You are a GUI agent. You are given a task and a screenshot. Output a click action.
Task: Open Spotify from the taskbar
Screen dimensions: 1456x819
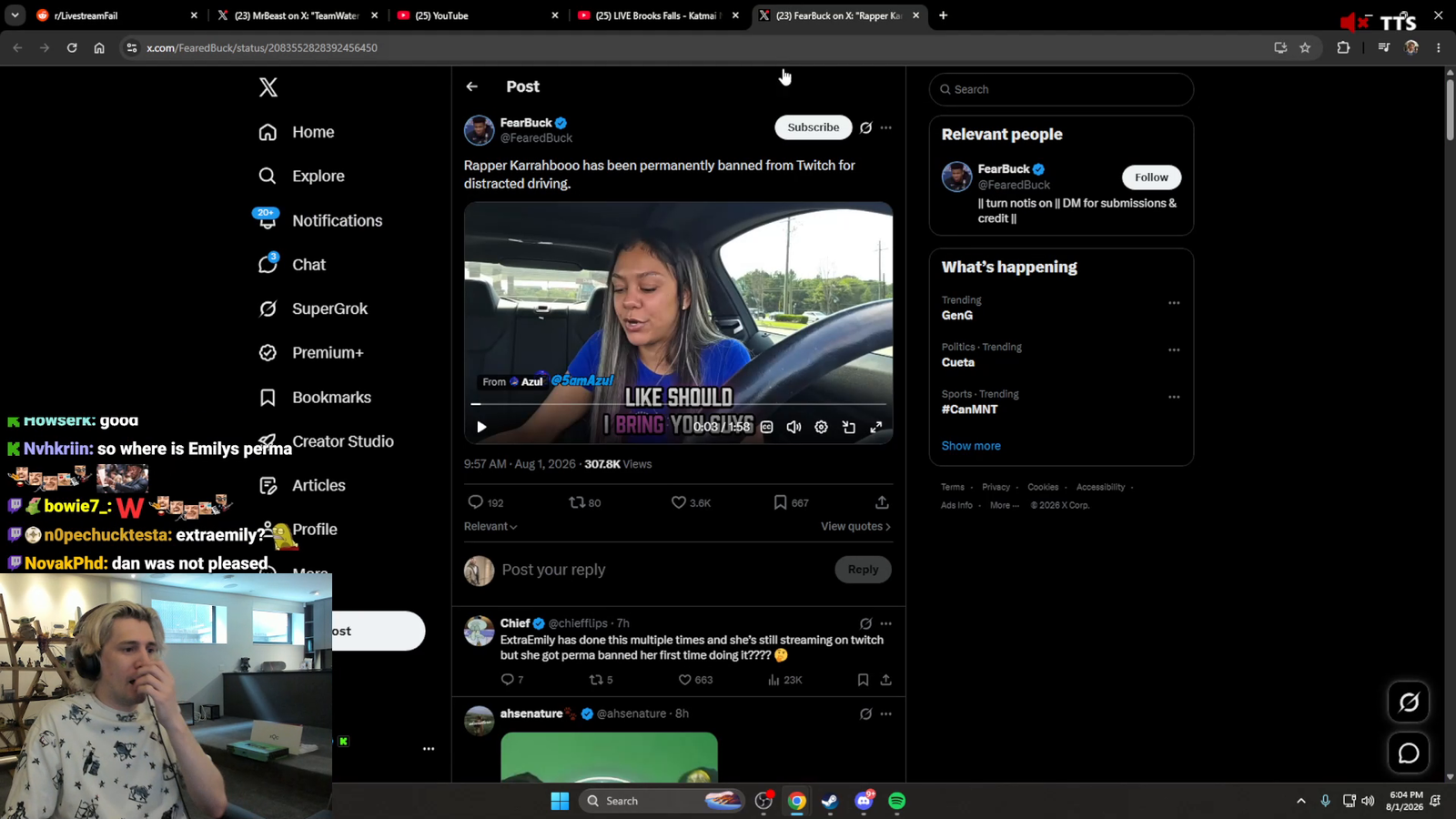pos(896,801)
